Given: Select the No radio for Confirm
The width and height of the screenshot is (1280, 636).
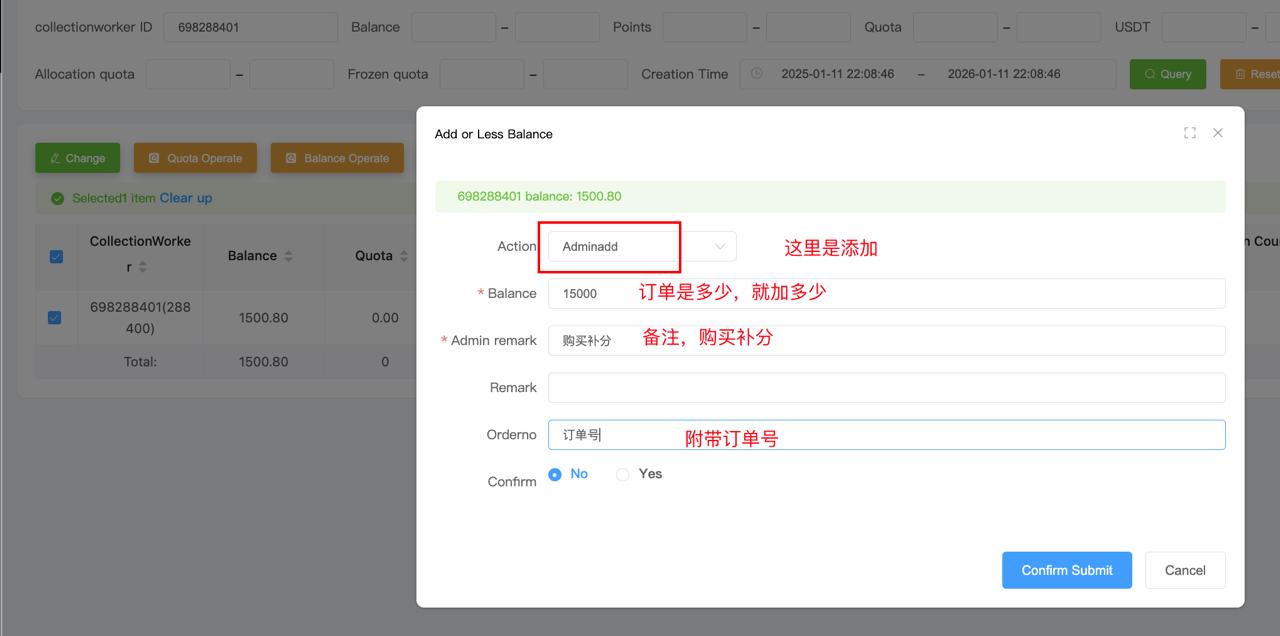Looking at the screenshot, I should (555, 474).
